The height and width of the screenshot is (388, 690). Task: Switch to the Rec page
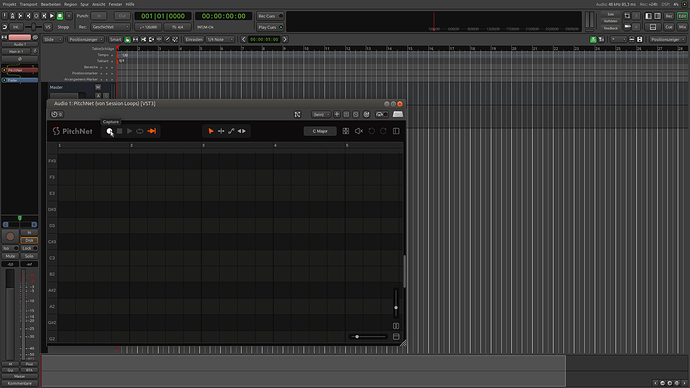pyautogui.click(x=669, y=16)
